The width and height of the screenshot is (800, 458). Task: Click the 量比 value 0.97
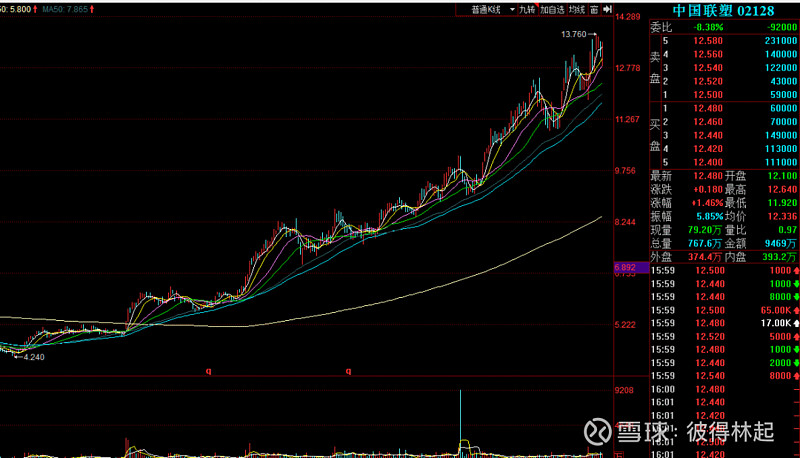788,230
